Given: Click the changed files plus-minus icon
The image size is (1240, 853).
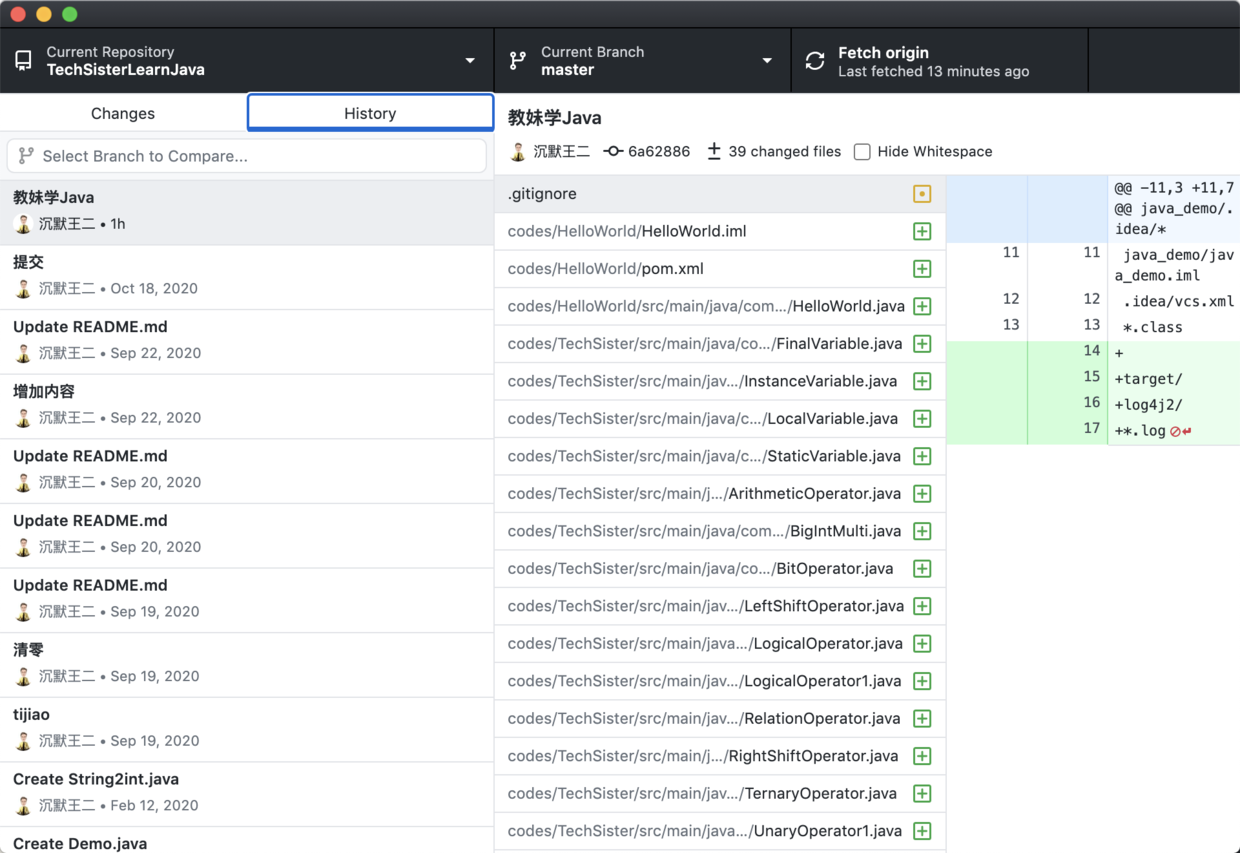Looking at the screenshot, I should [x=714, y=152].
